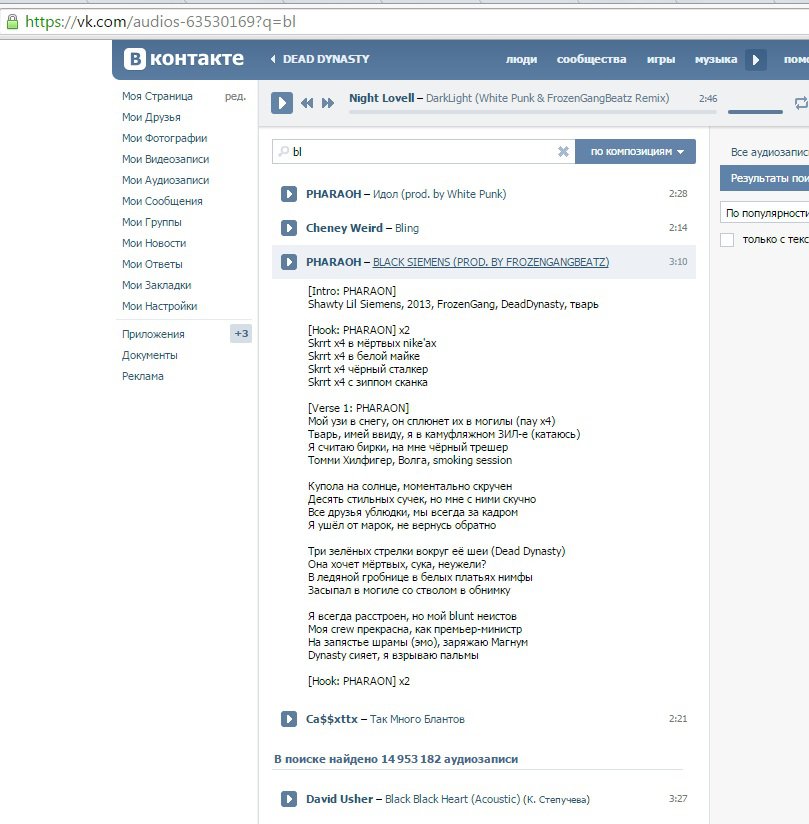Clear the audio search field

[x=563, y=151]
